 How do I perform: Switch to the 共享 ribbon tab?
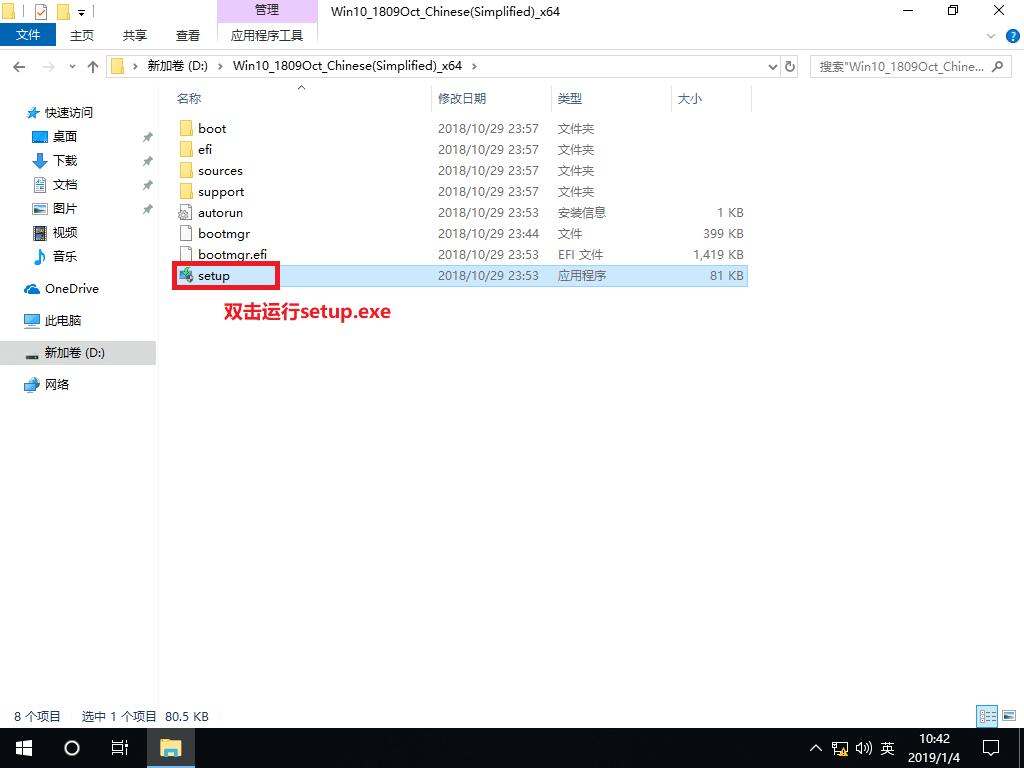coord(135,35)
